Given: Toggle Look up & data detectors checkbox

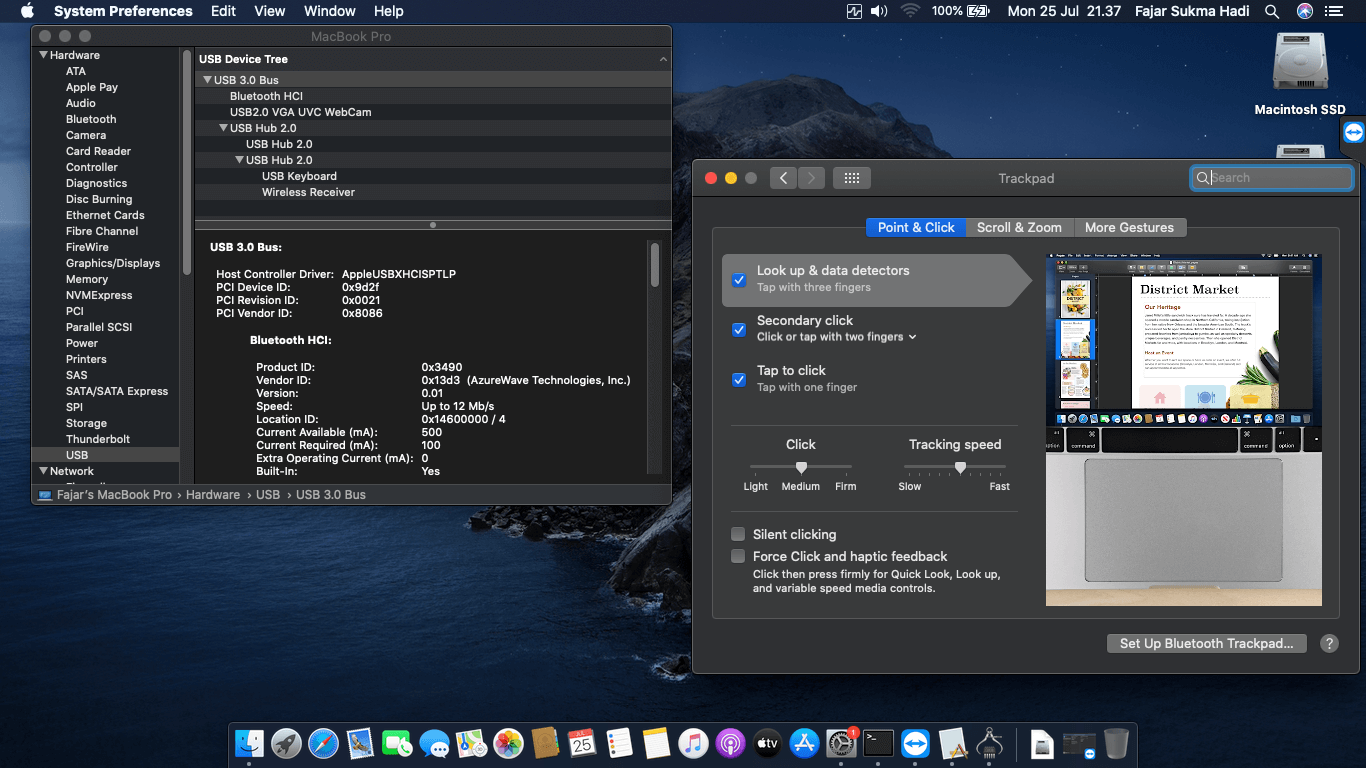Looking at the screenshot, I should point(739,280).
